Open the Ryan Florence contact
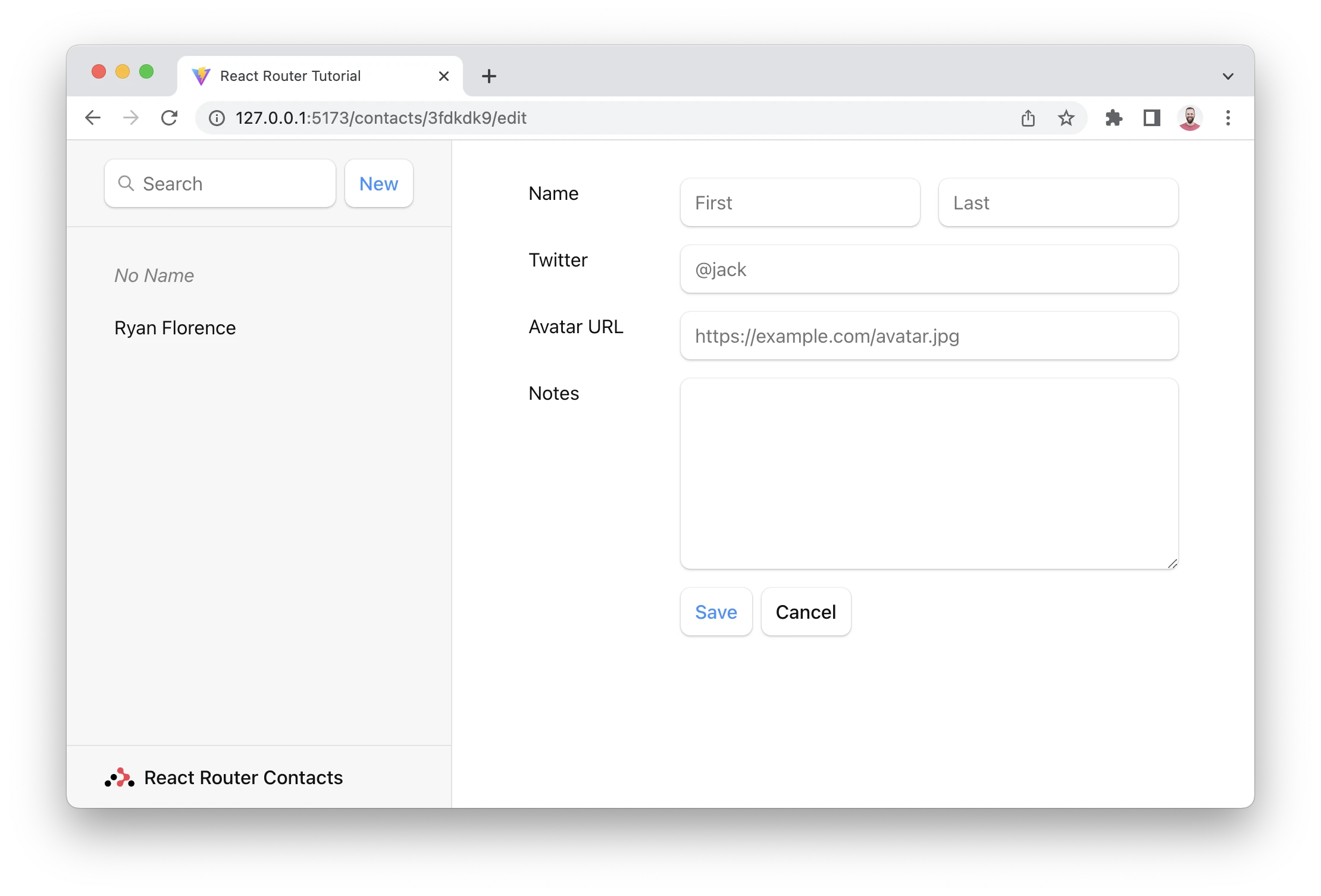 click(175, 328)
